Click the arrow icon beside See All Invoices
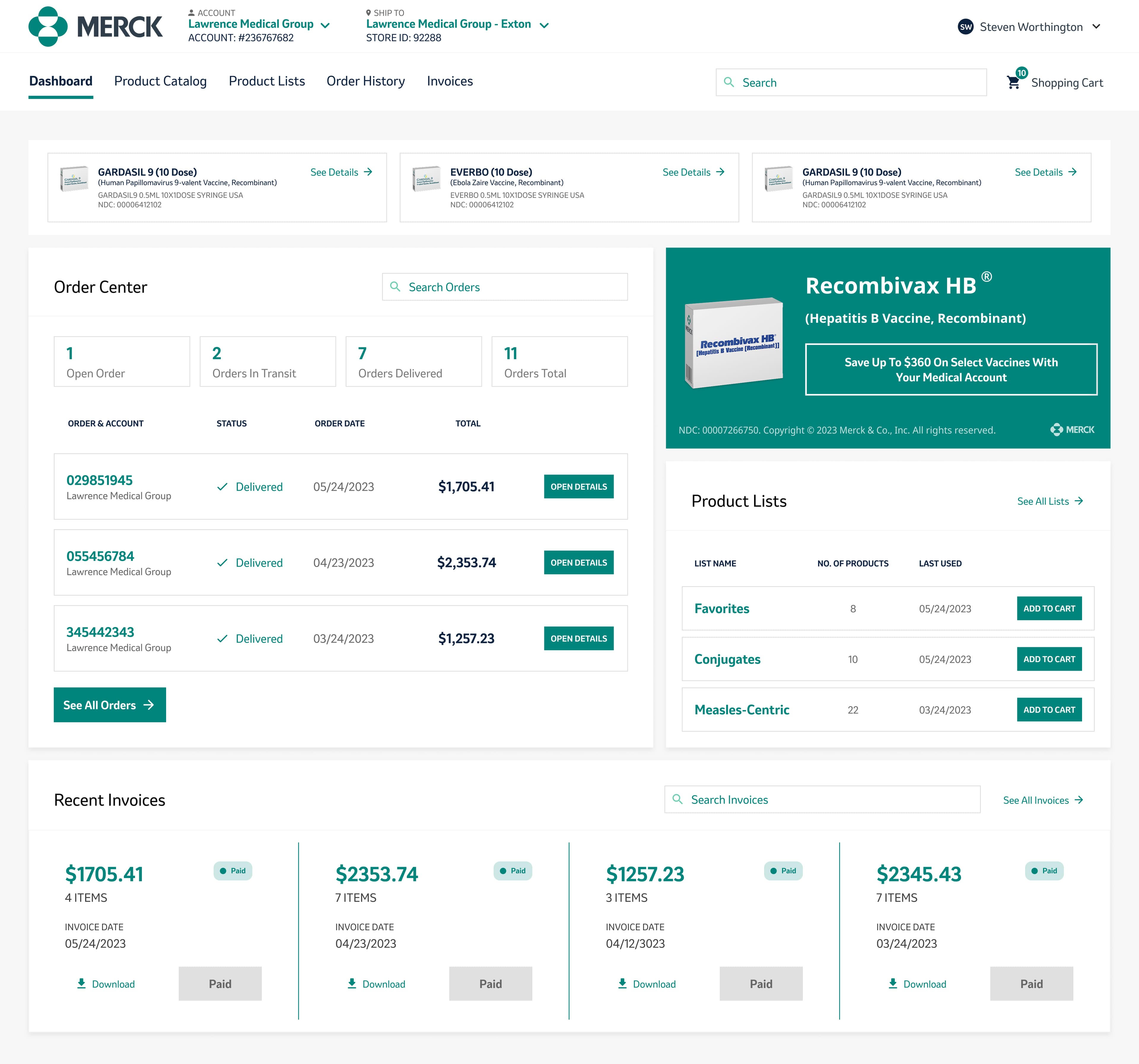Viewport: 1139px width, 1064px height. pyautogui.click(x=1079, y=800)
